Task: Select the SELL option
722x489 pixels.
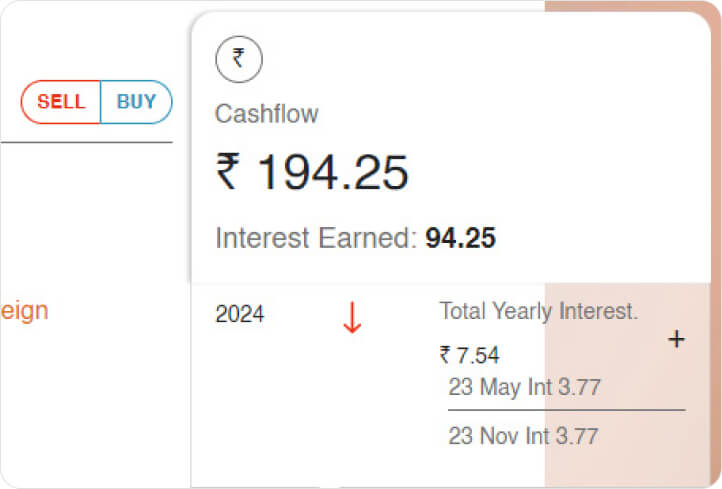Action: pyautogui.click(x=61, y=102)
